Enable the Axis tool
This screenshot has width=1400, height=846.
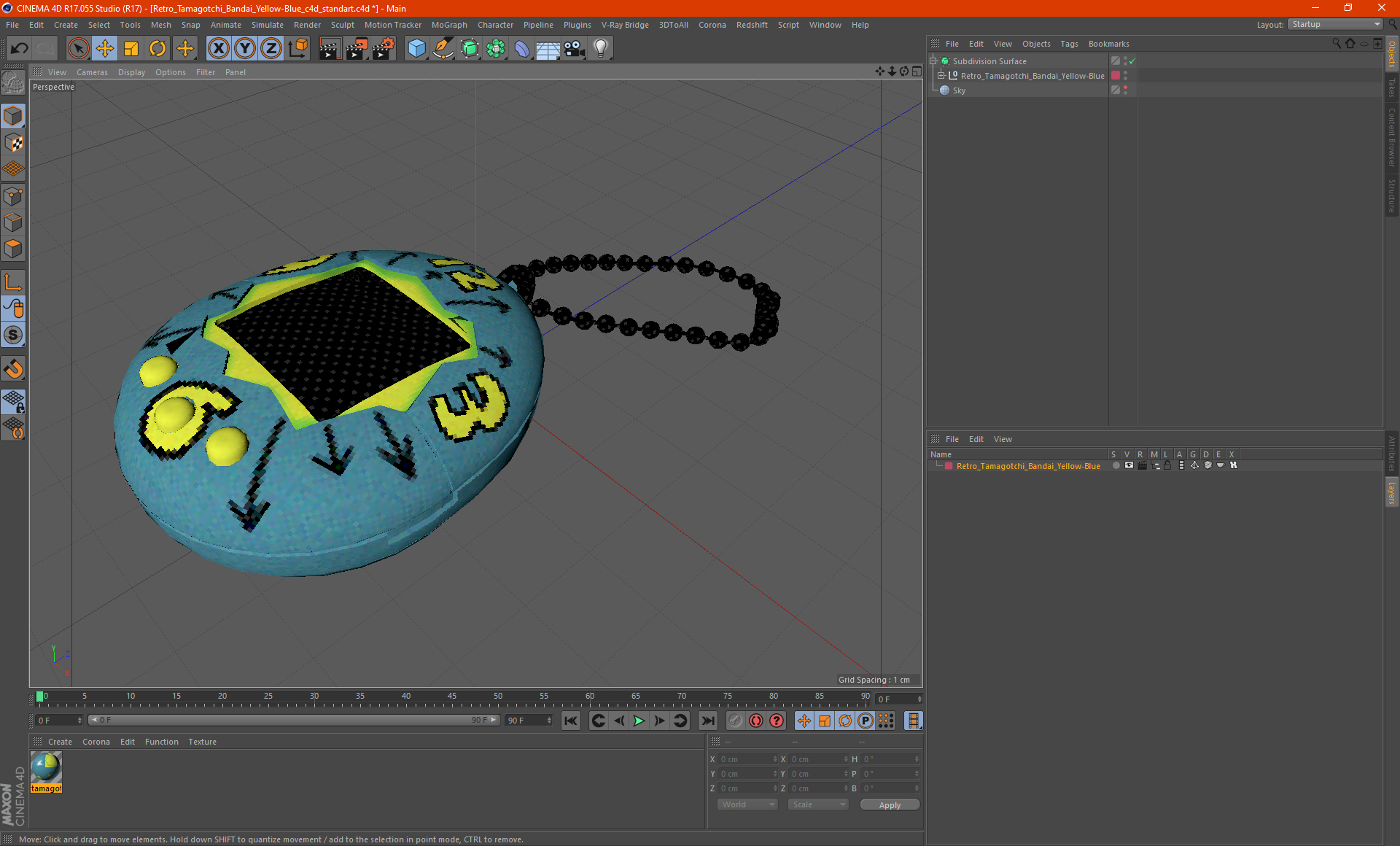[x=13, y=282]
